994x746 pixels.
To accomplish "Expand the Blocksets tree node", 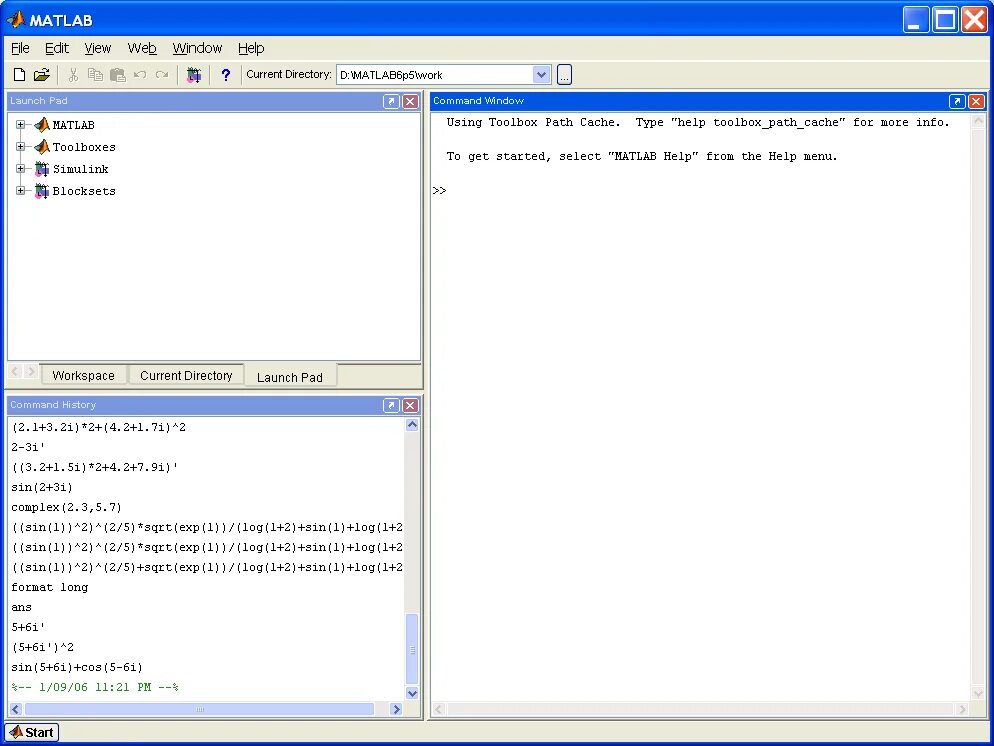I will (x=20, y=190).
